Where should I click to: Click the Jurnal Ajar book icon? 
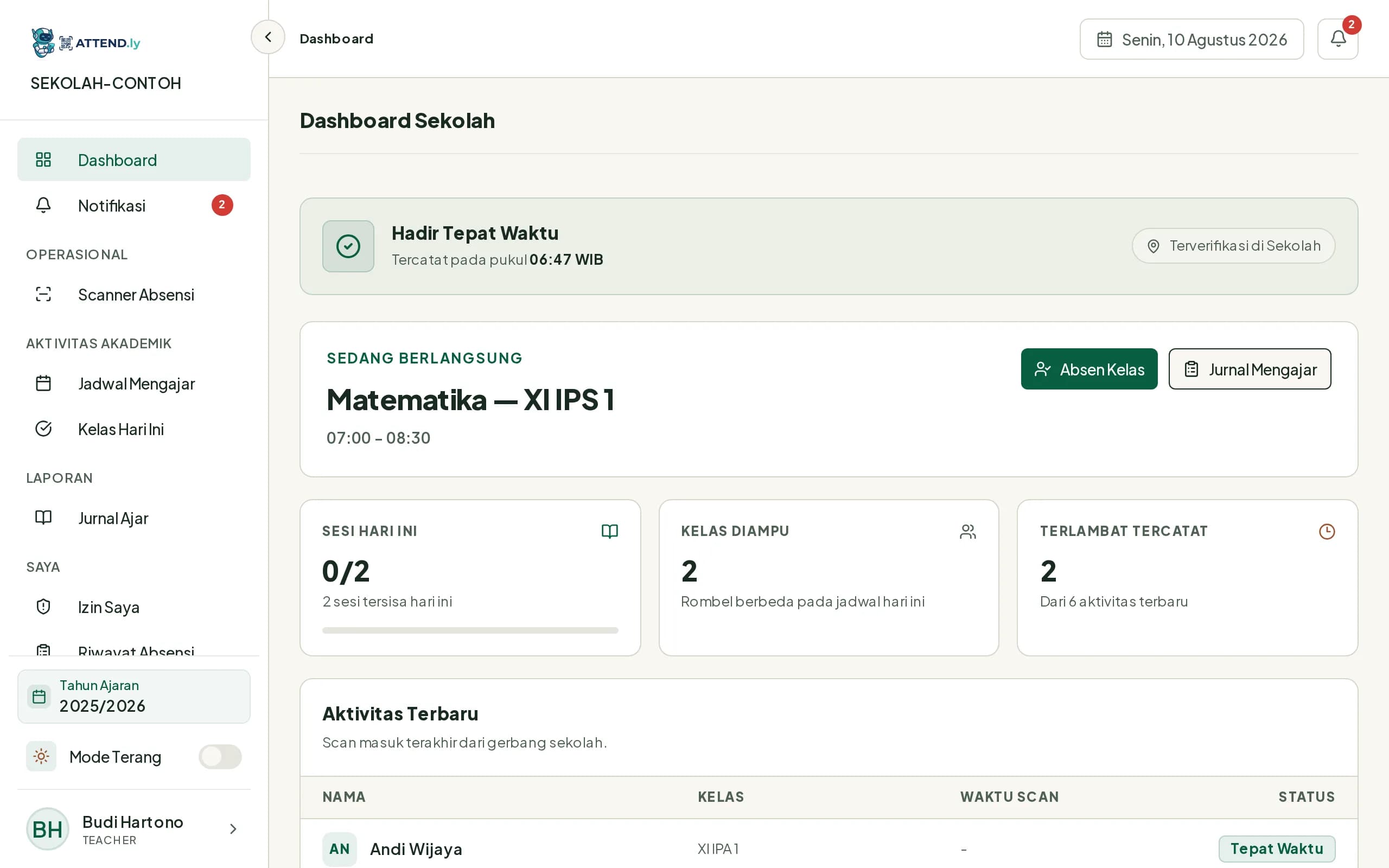(43, 518)
